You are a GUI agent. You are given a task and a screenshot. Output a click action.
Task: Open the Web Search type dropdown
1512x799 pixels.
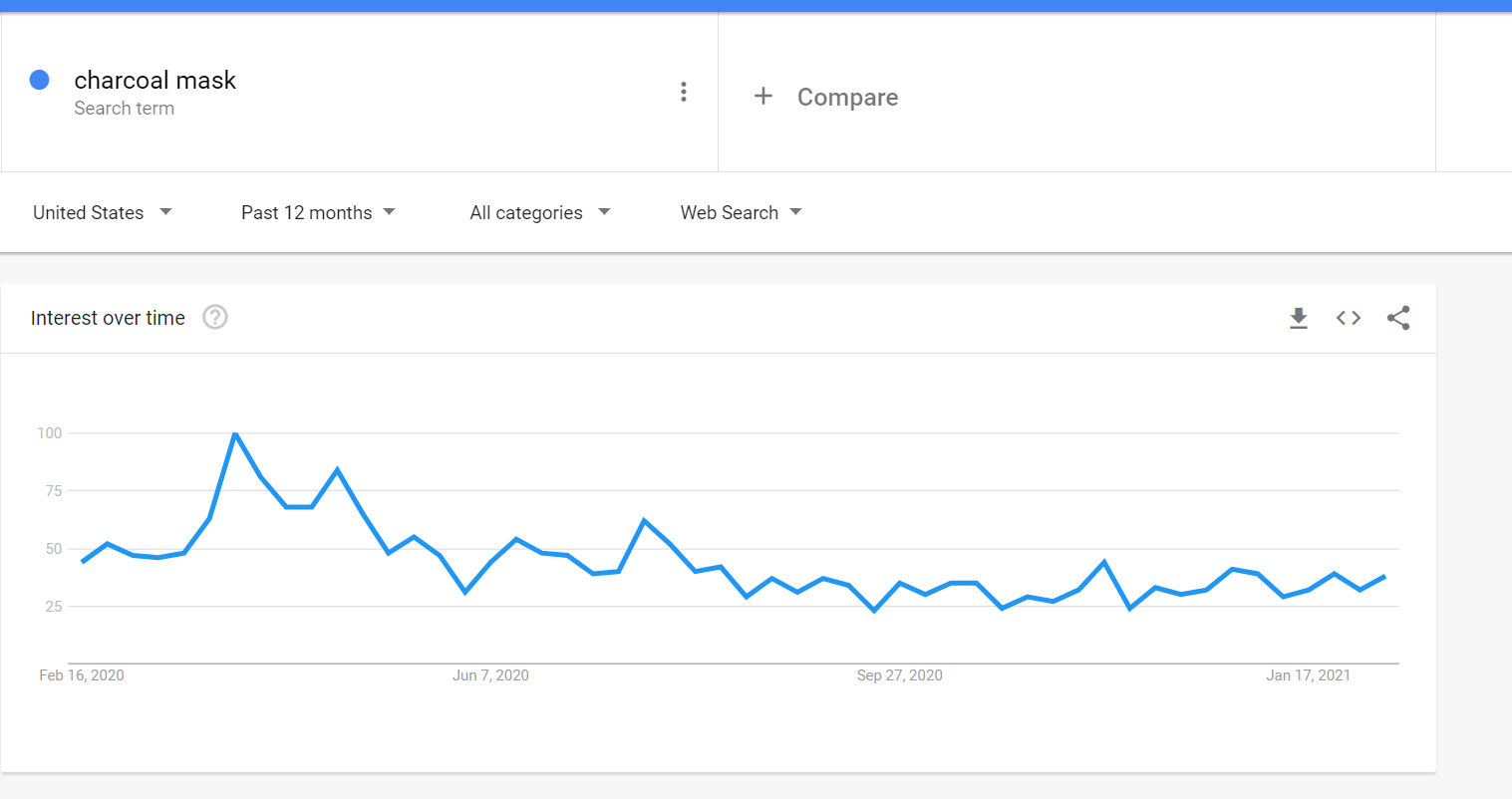(x=742, y=212)
